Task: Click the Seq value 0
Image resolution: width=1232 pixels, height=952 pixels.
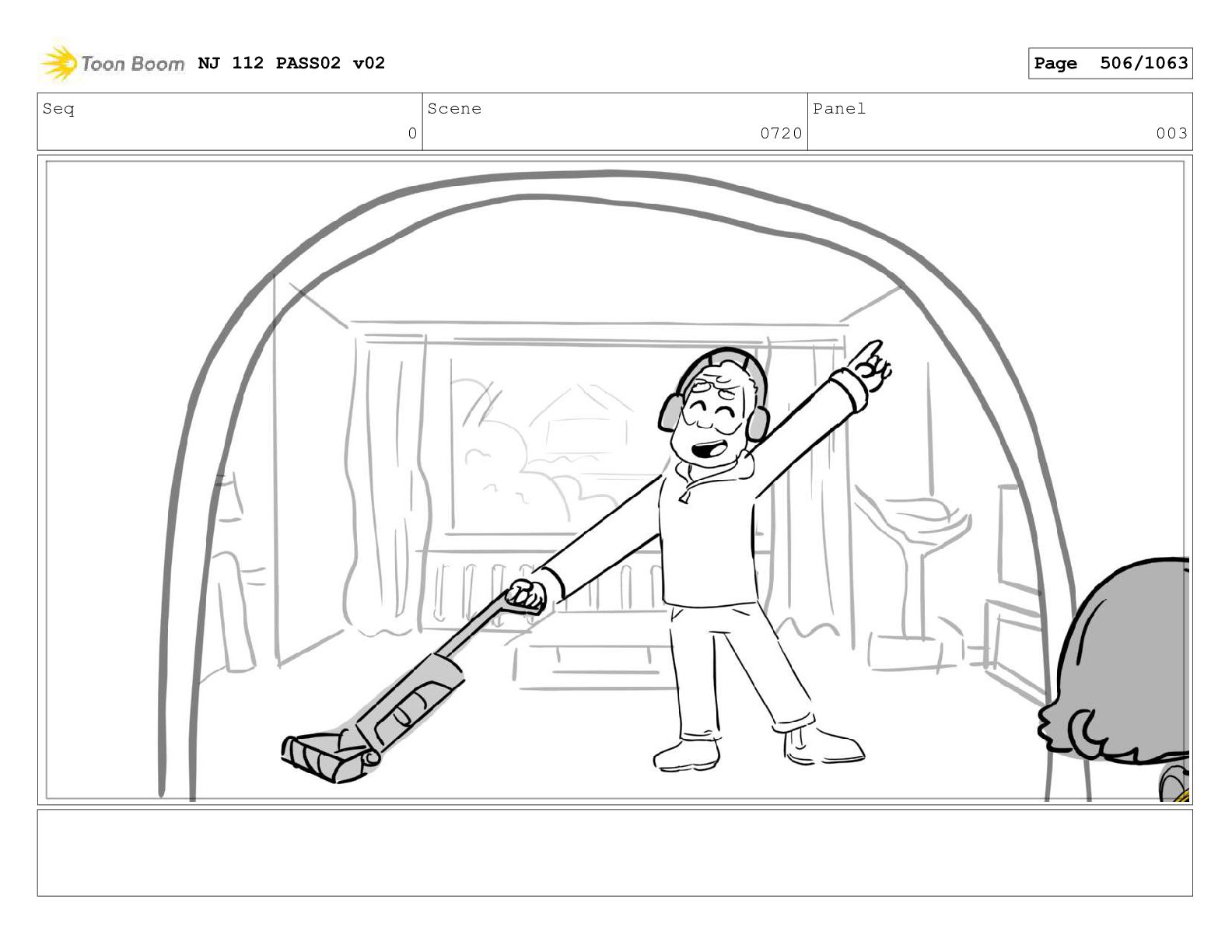Action: pos(412,134)
